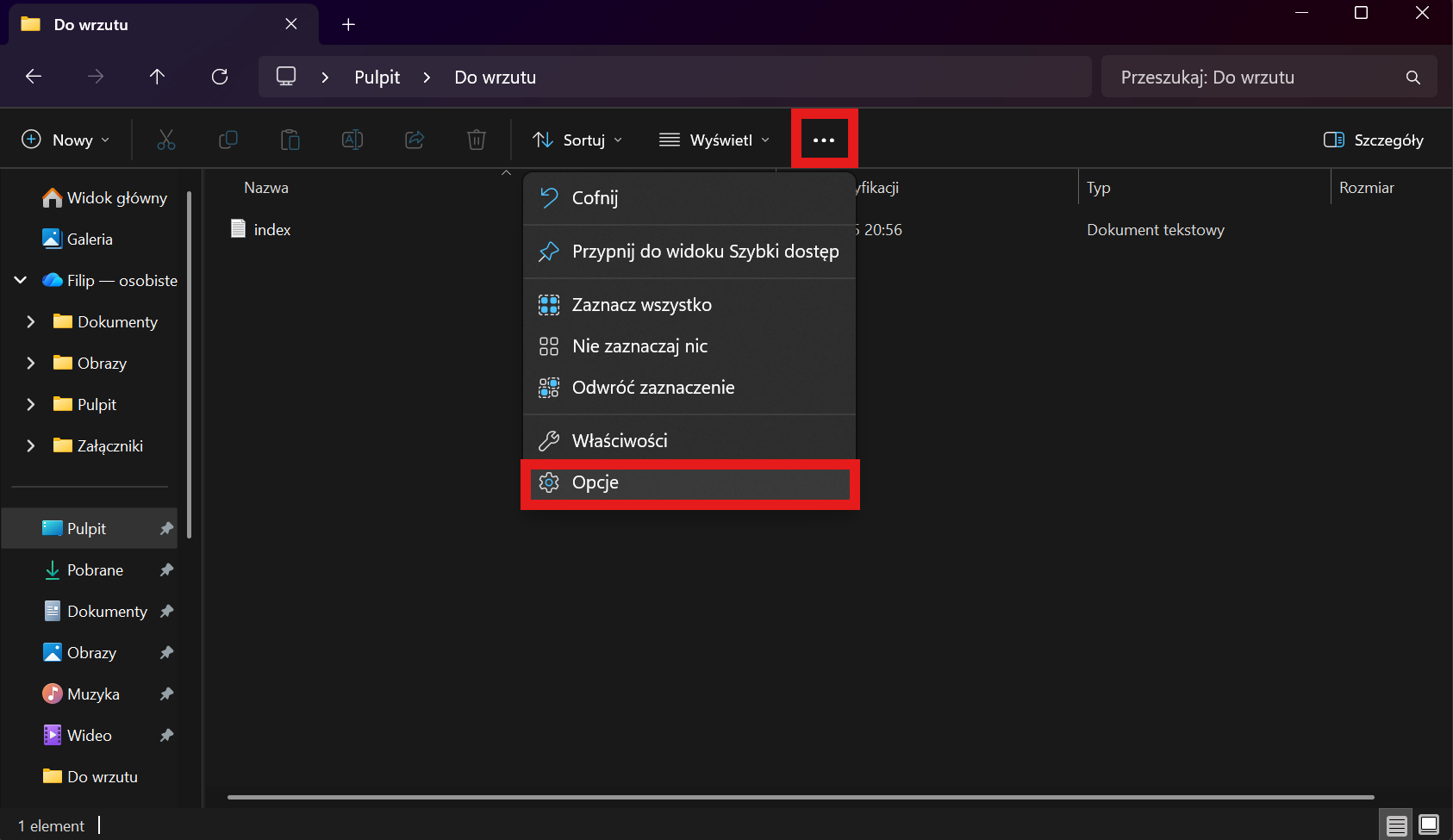Toggle the Szczegóły details pane
Image resolution: width=1453 pixels, height=840 pixels.
tap(1374, 140)
